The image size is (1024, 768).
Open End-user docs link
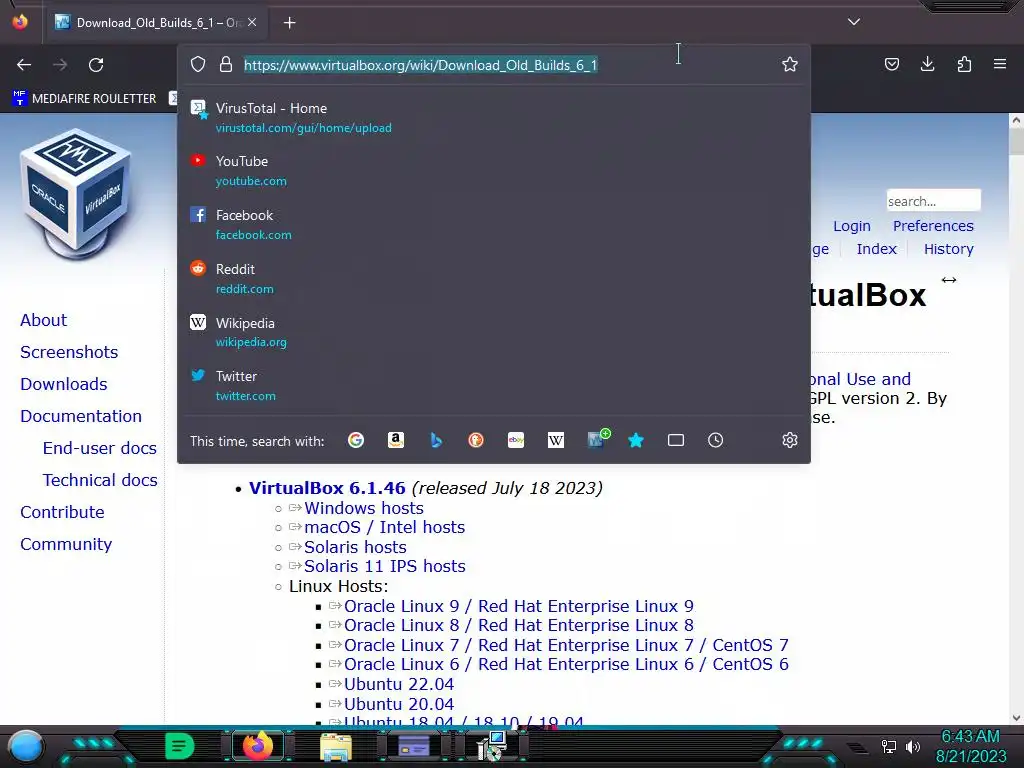(100, 448)
